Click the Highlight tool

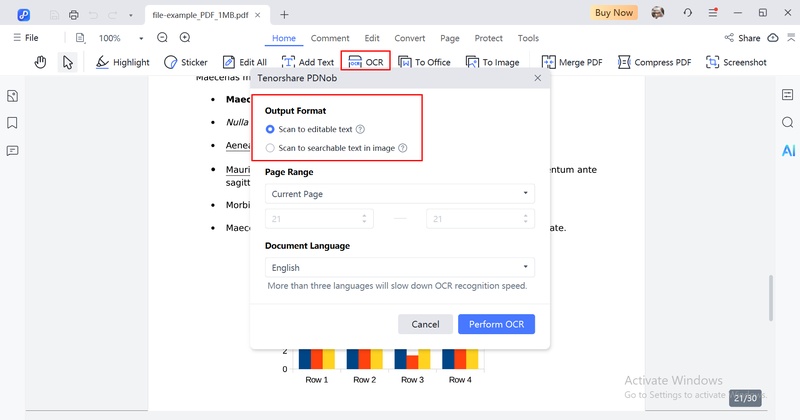tap(123, 62)
